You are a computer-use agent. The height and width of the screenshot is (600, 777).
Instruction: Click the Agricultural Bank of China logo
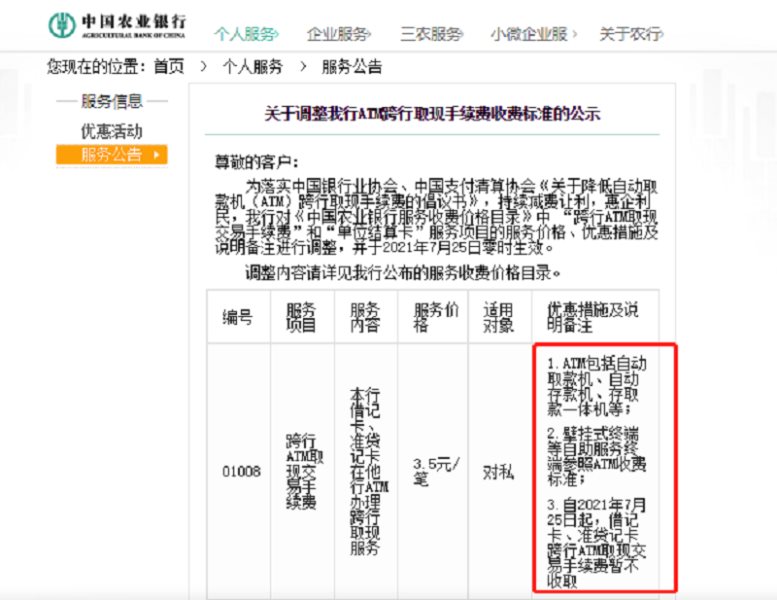pyautogui.click(x=120, y=26)
